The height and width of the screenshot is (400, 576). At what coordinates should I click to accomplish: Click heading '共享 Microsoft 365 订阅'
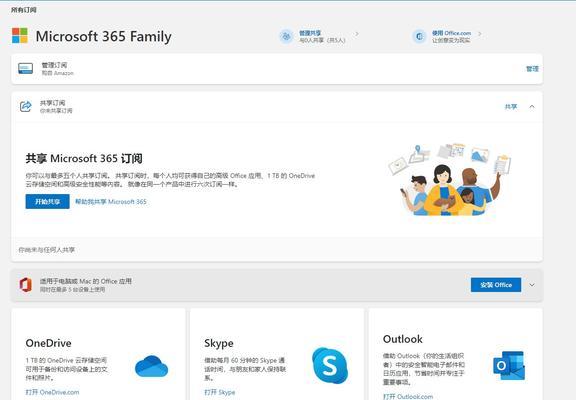pos(84,159)
